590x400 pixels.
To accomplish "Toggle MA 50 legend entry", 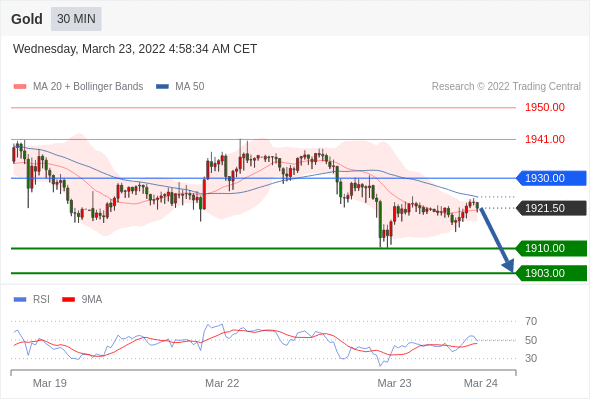I will click(180, 87).
